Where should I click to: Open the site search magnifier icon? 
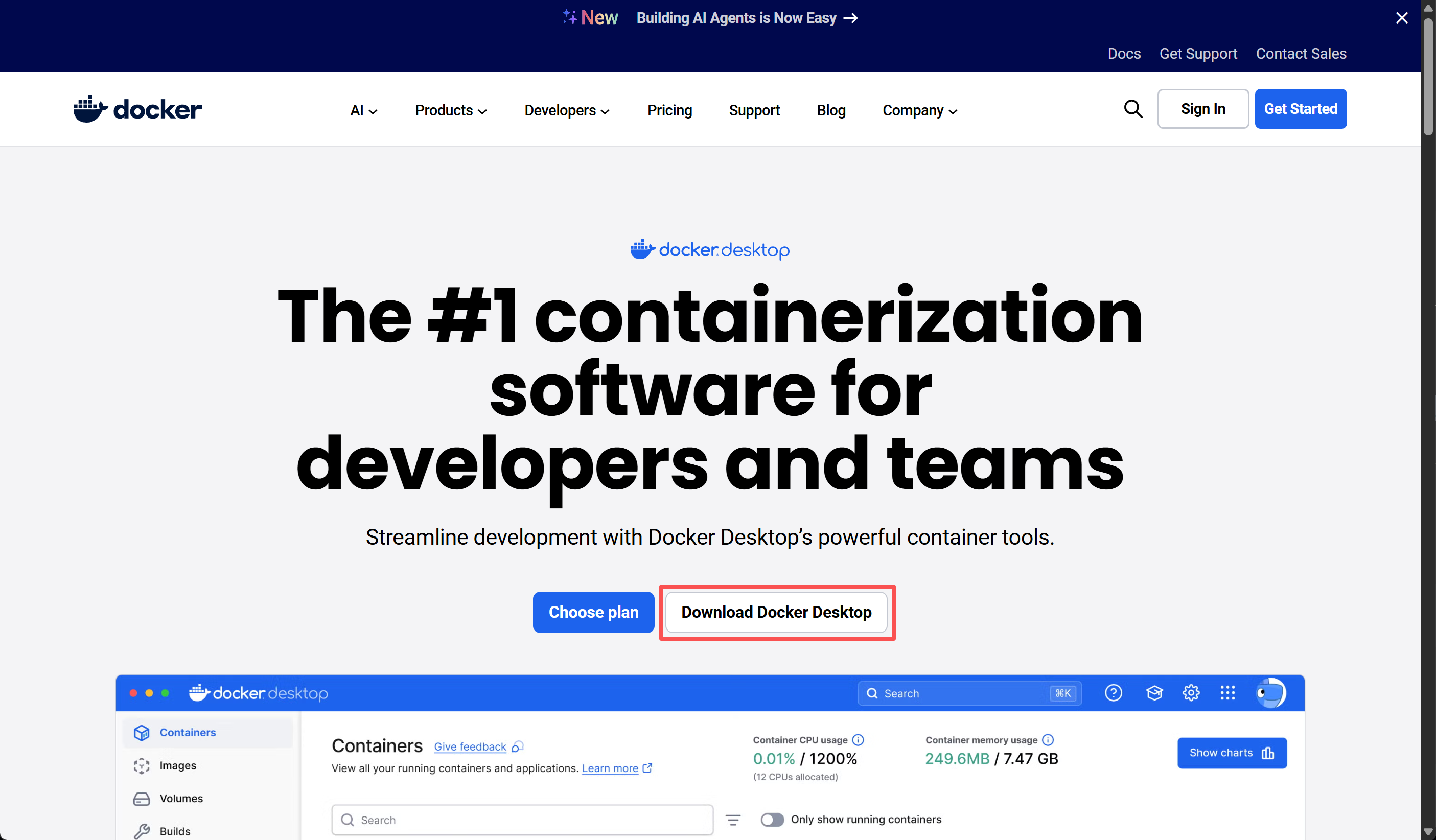click(x=1133, y=109)
